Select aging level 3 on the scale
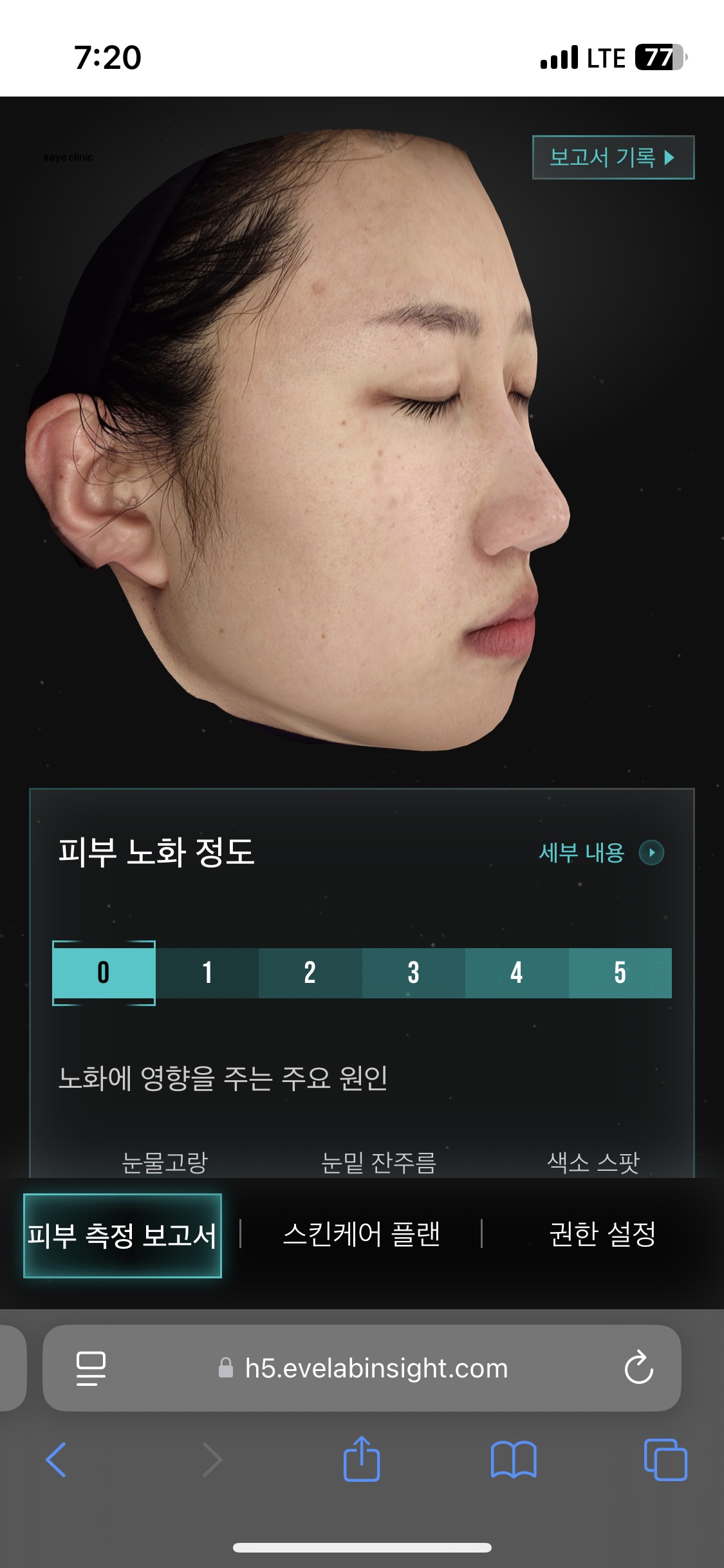Screen dimensions: 724x1568 pyautogui.click(x=413, y=973)
